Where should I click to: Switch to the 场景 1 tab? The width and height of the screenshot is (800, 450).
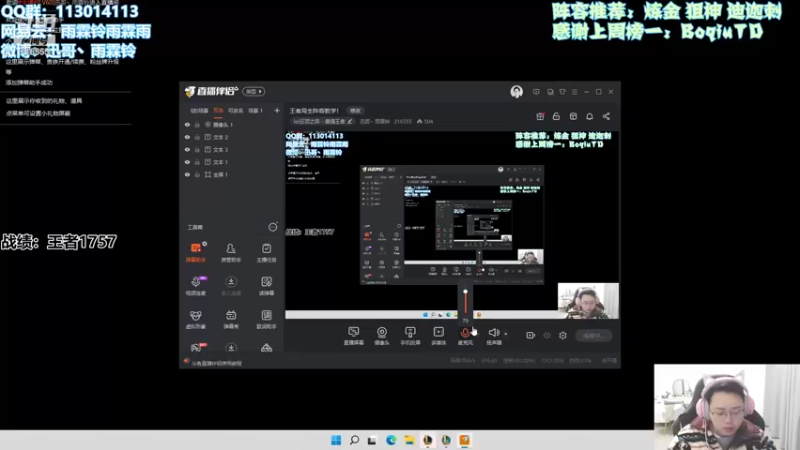click(256, 111)
